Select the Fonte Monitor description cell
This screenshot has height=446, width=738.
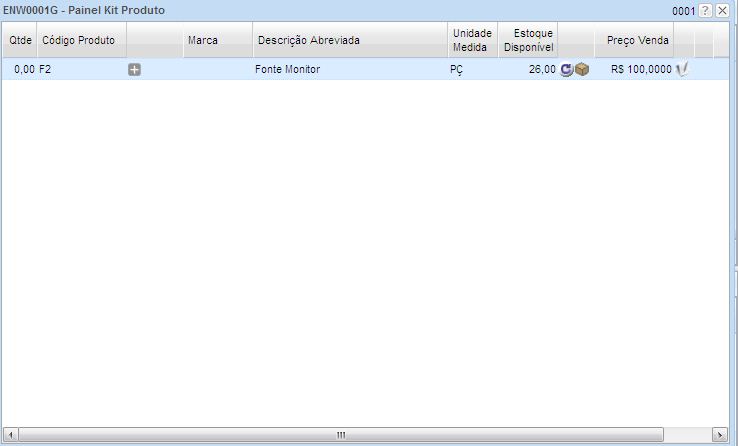click(350, 69)
